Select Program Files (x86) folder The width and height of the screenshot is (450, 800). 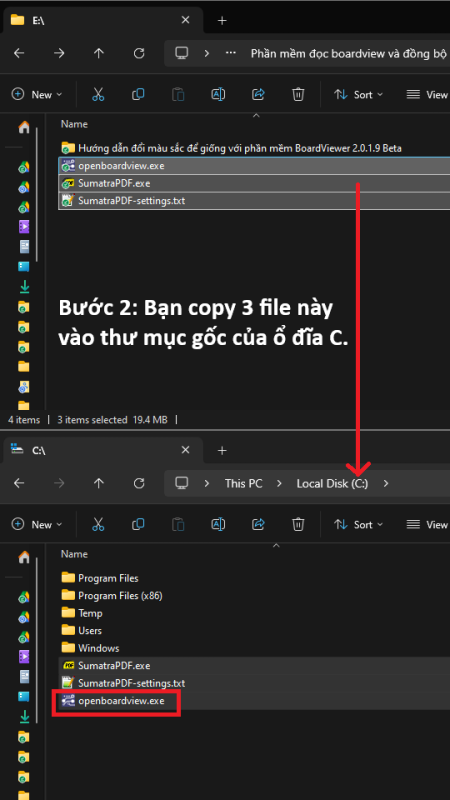coord(112,595)
